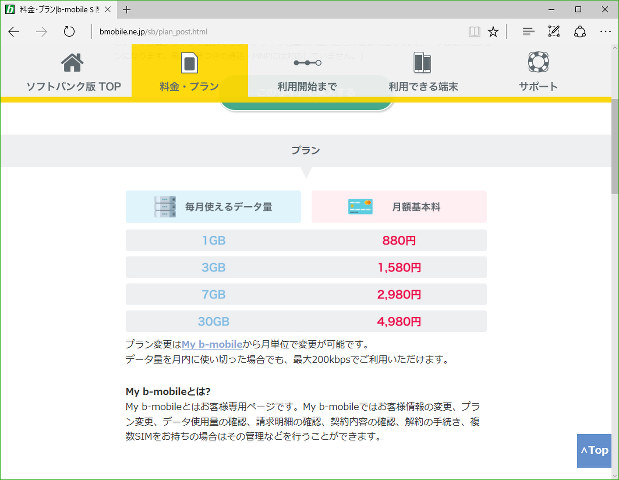Open the サポート navigation item
Image resolution: width=619 pixels, height=480 pixels.
pos(538,86)
